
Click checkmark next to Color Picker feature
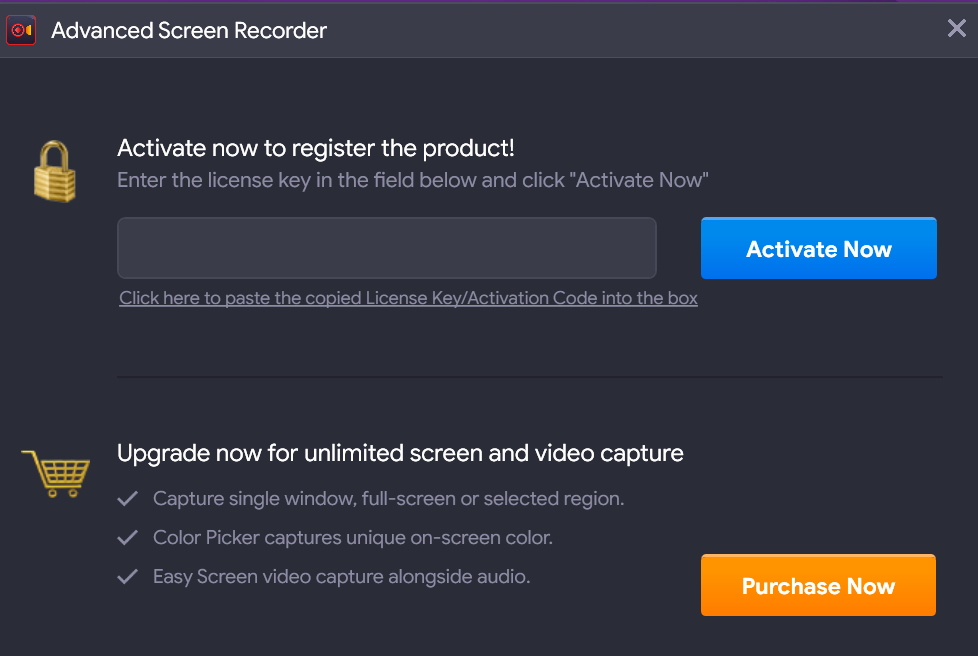click(128, 538)
